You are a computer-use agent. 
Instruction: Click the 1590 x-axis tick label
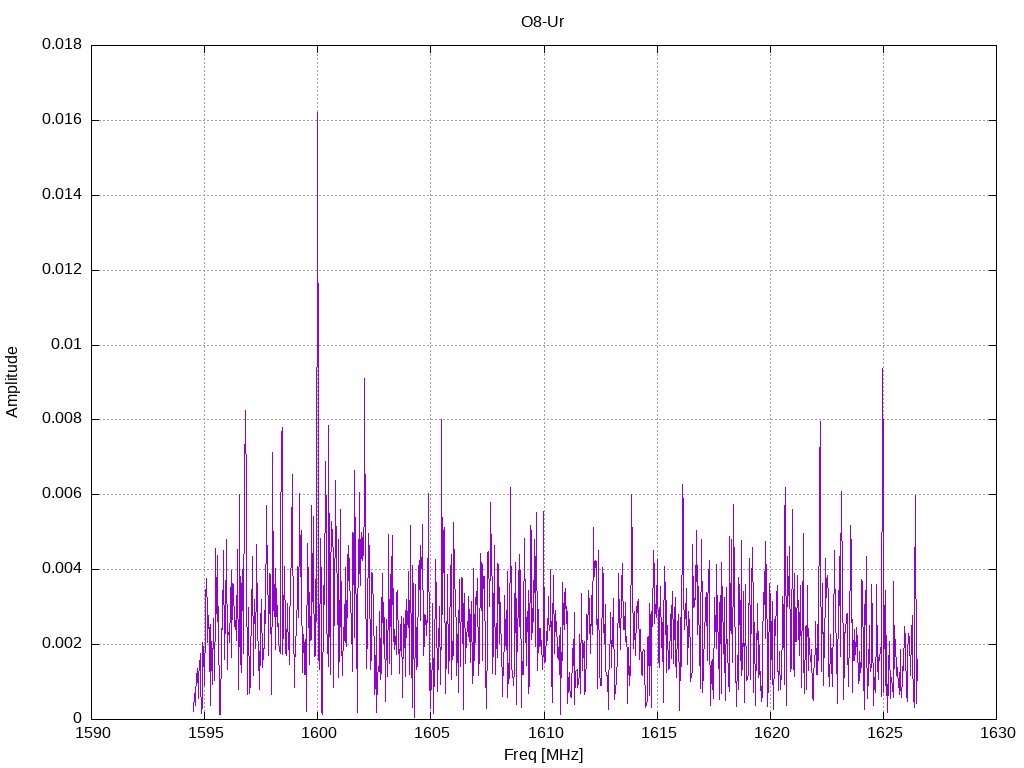coord(93,733)
